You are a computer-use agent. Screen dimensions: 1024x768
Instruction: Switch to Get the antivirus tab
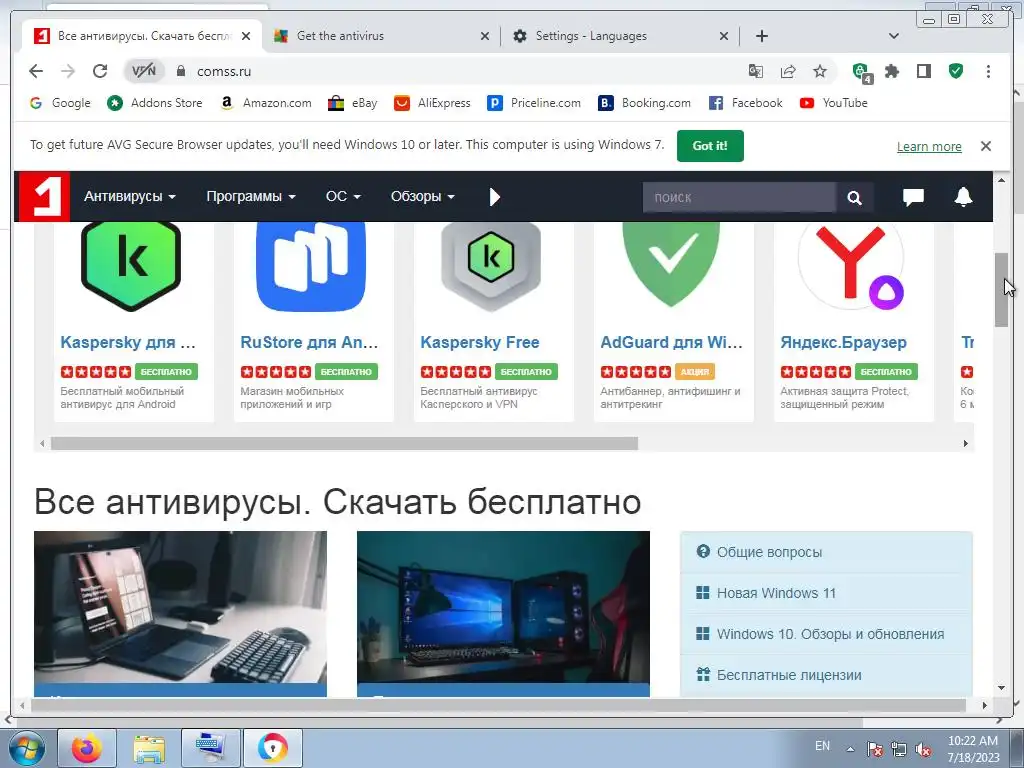pos(381,36)
